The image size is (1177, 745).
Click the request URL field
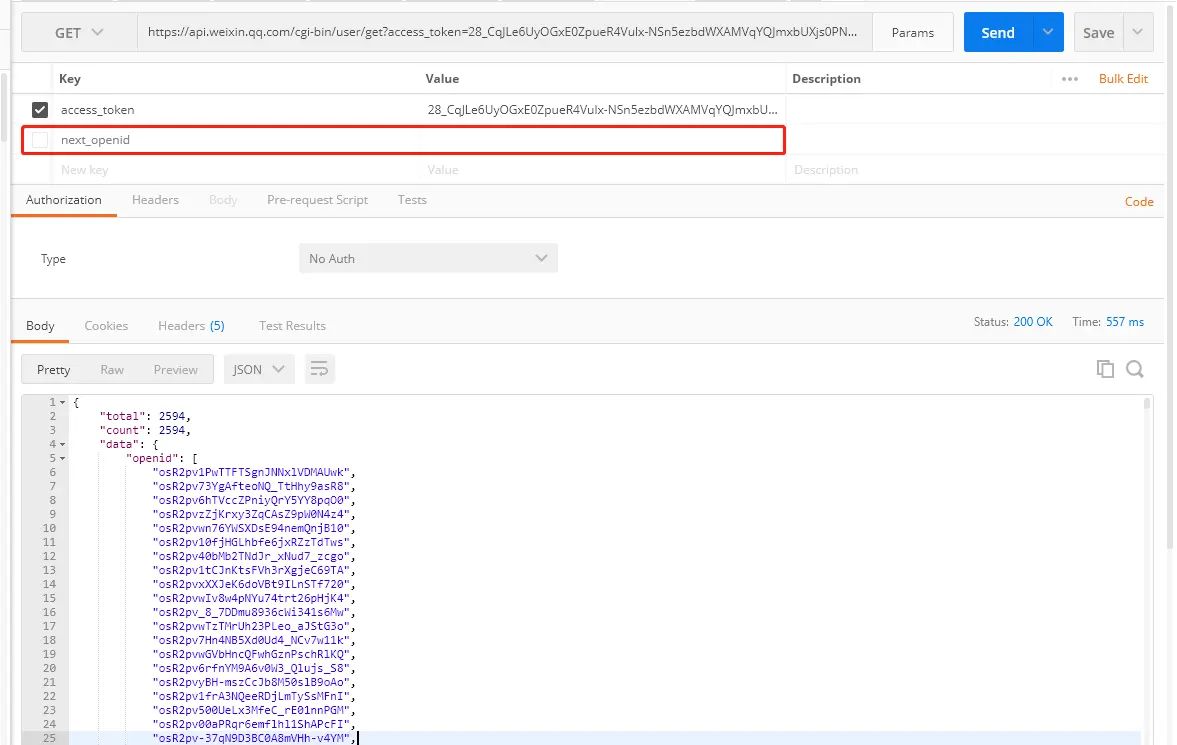[x=504, y=32]
